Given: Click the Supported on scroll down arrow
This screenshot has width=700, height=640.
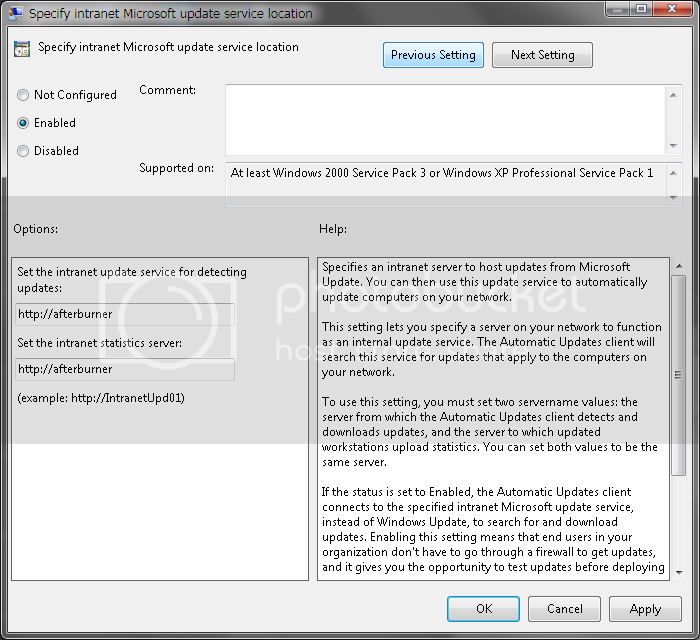Looking at the screenshot, I should pyautogui.click(x=673, y=198).
